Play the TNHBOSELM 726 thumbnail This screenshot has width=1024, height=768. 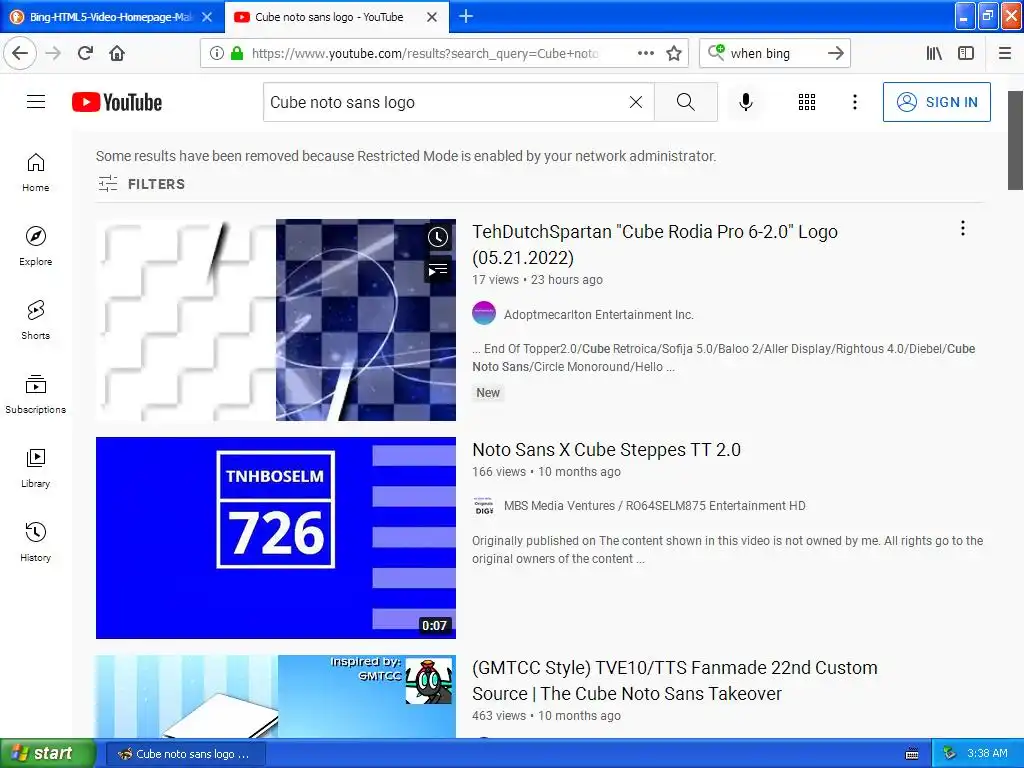(x=276, y=537)
